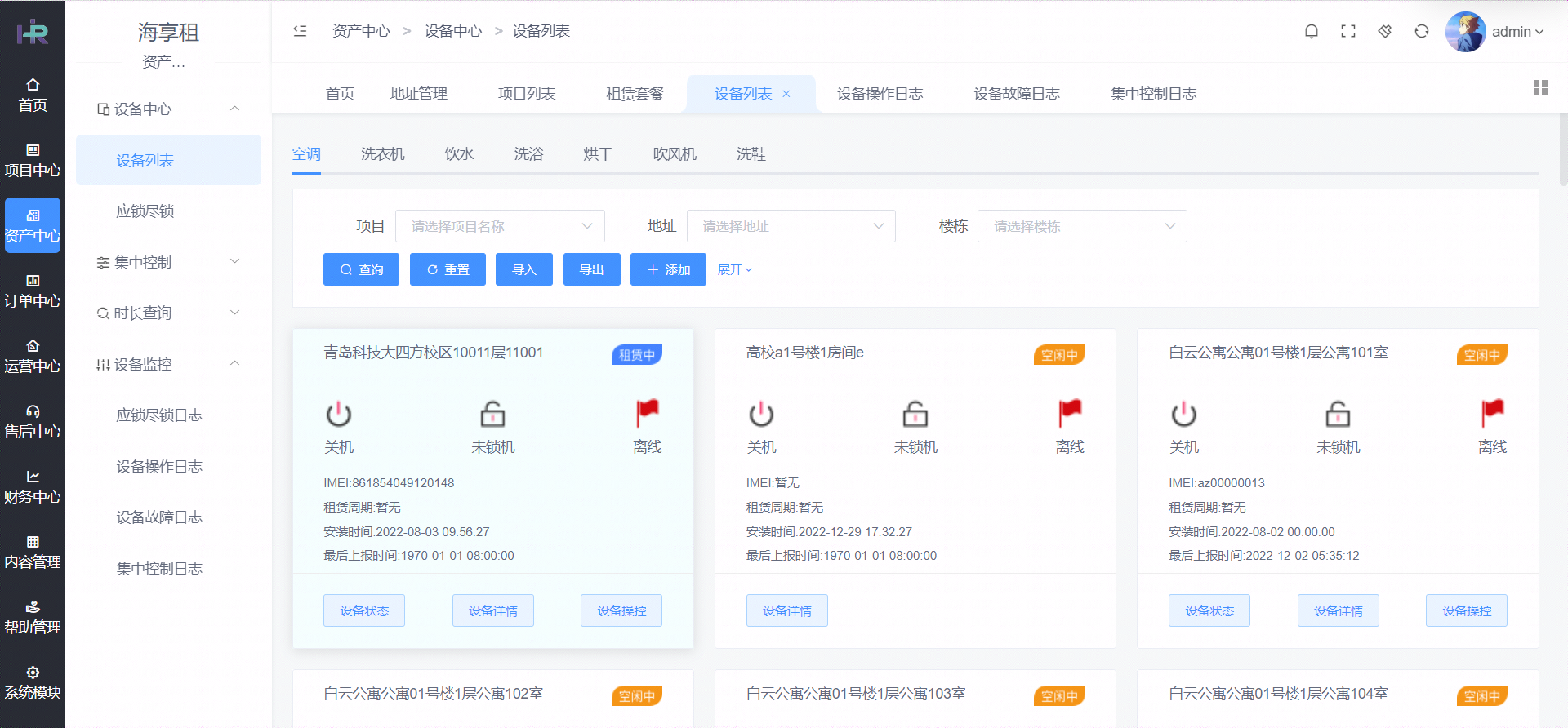Image resolution: width=1568 pixels, height=728 pixels.
Task: Open 运营中心 in left navigation
Action: coord(33,357)
